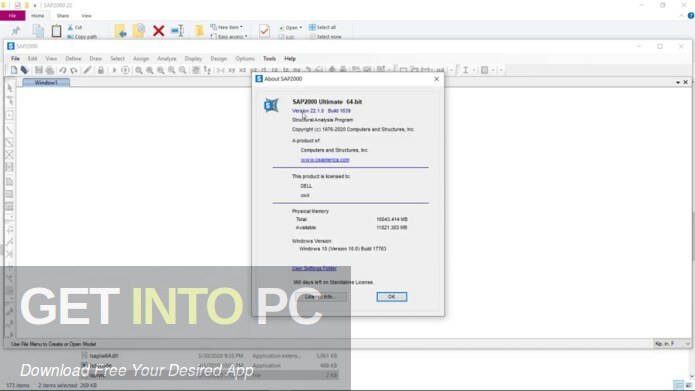Click Select none in Explorer ribbon
Image resolution: width=695 pixels, height=391 pixels.
coord(325,37)
